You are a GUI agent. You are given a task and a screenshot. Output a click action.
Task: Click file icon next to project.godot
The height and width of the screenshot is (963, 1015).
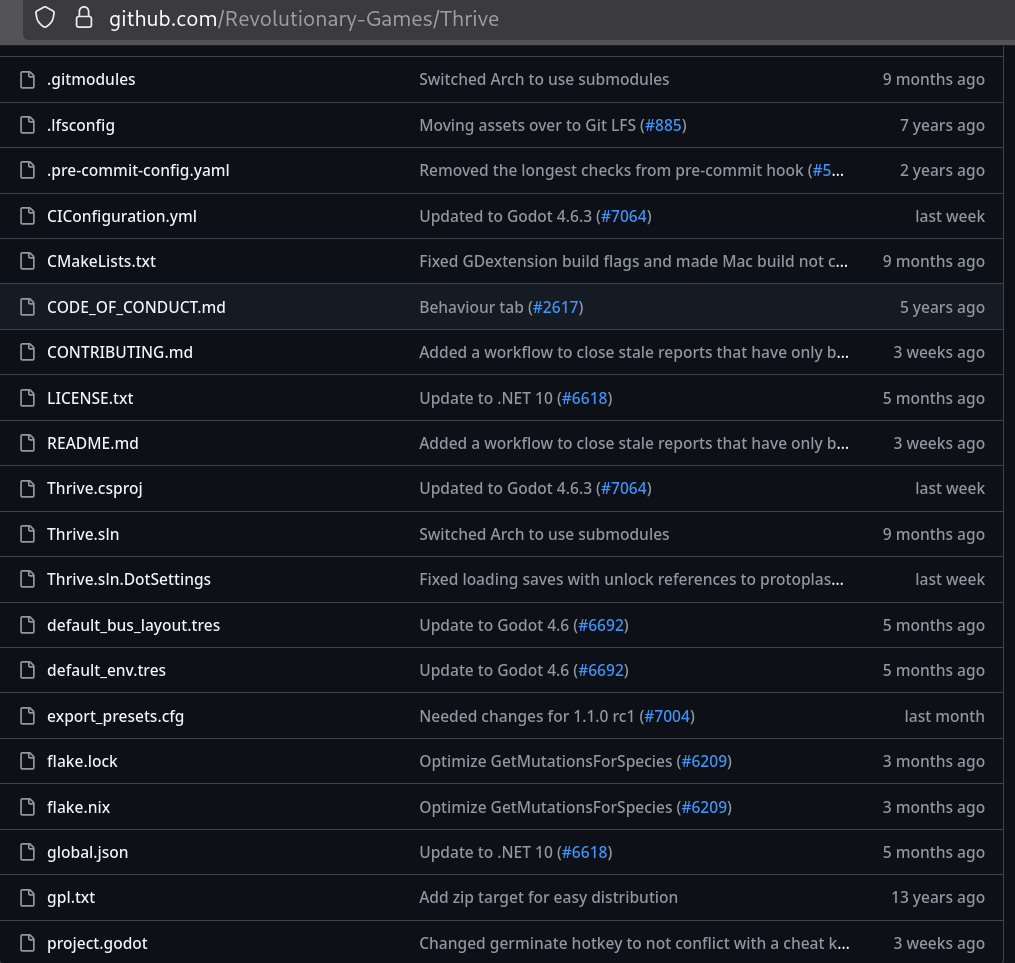[x=27, y=943]
